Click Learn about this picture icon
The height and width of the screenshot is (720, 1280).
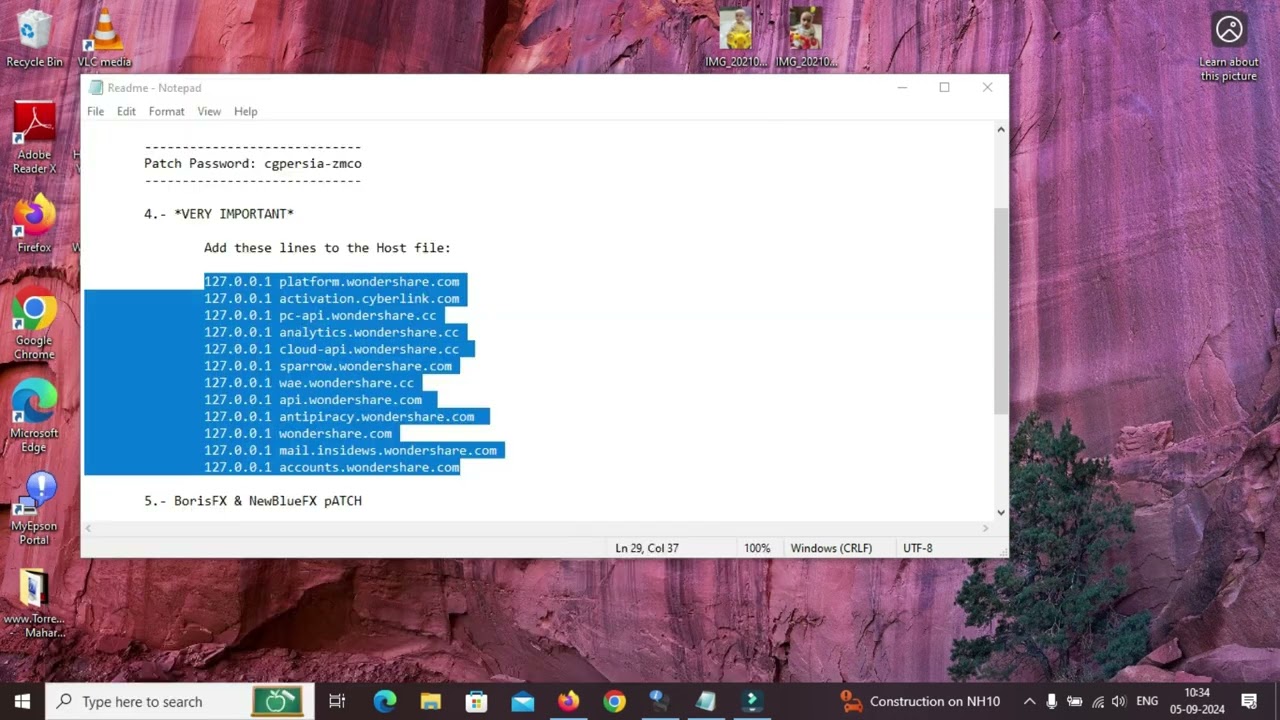(x=1229, y=47)
